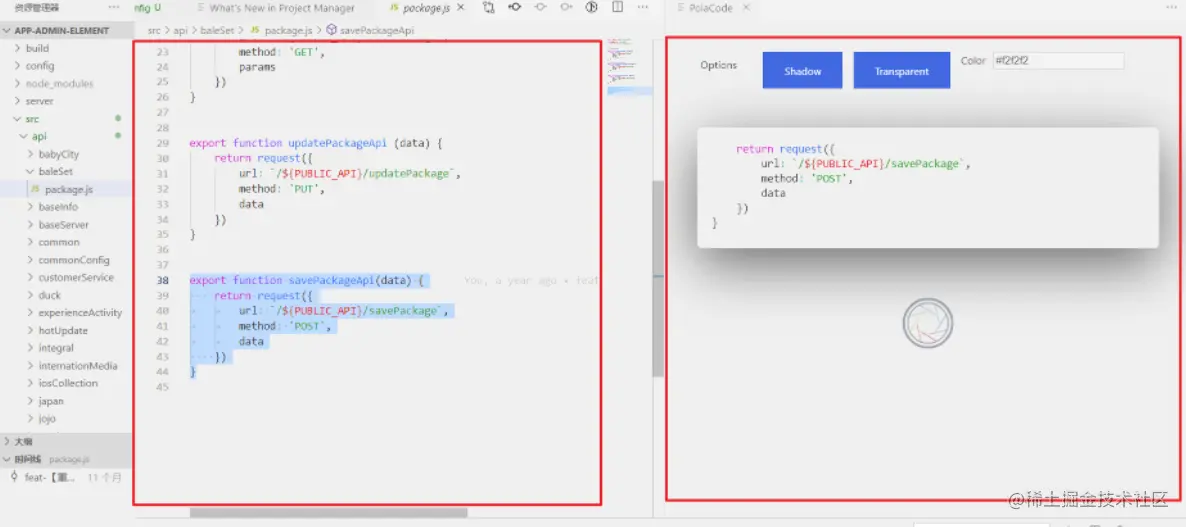The height and width of the screenshot is (527, 1186).
Task: Click the editor horizontal scrollbar thumb
Action: pyautogui.click(x=328, y=513)
